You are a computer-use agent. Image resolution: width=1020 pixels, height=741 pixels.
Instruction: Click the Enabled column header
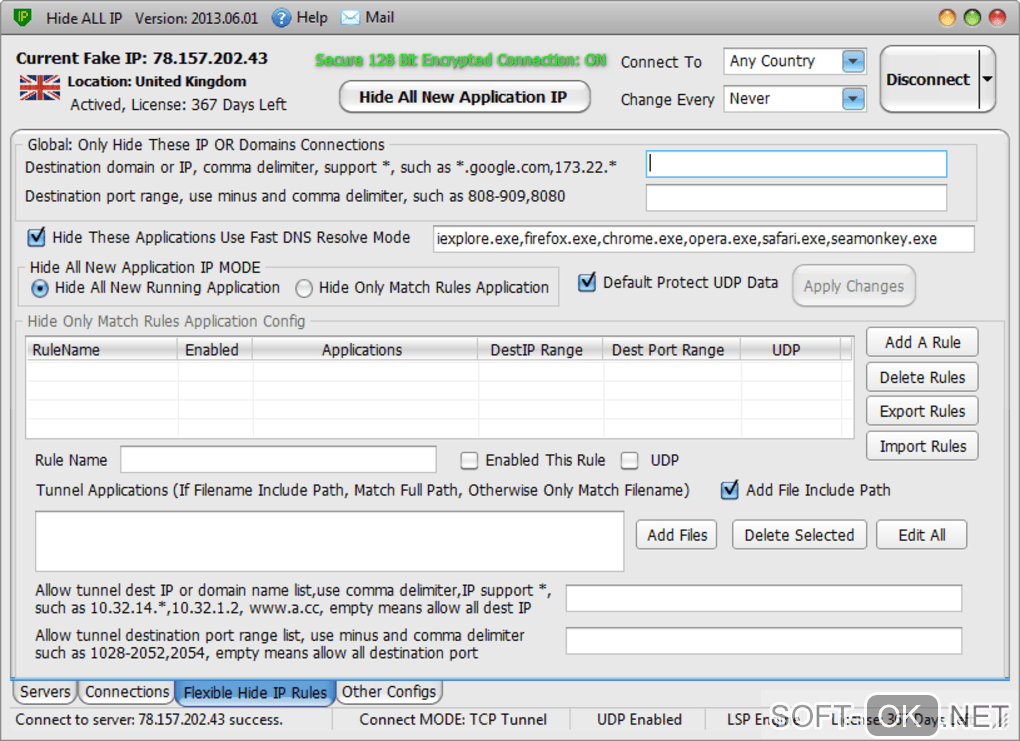pos(215,350)
